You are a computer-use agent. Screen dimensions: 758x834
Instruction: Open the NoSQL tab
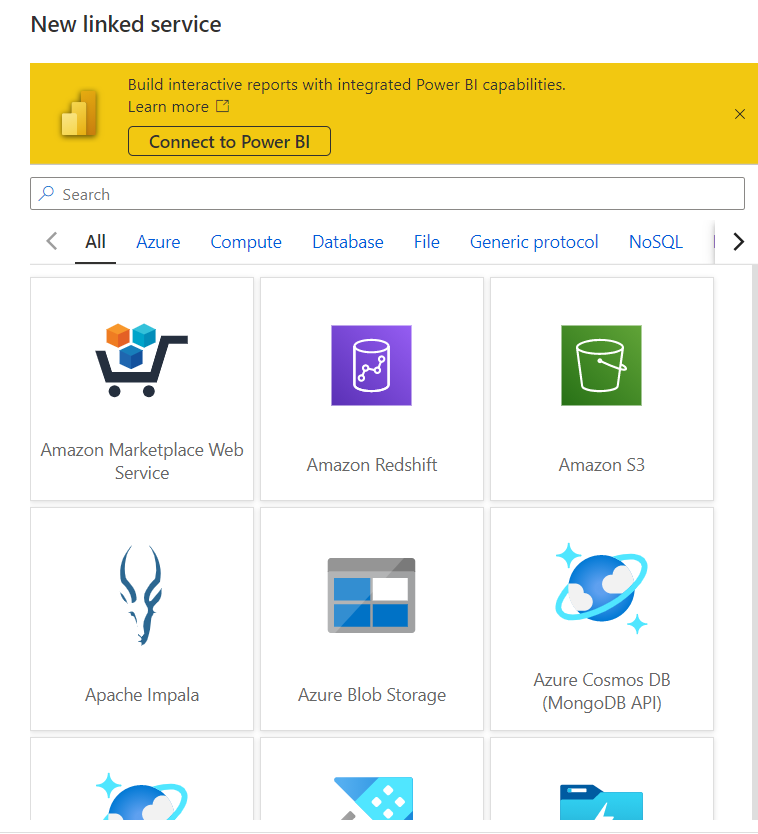(656, 242)
